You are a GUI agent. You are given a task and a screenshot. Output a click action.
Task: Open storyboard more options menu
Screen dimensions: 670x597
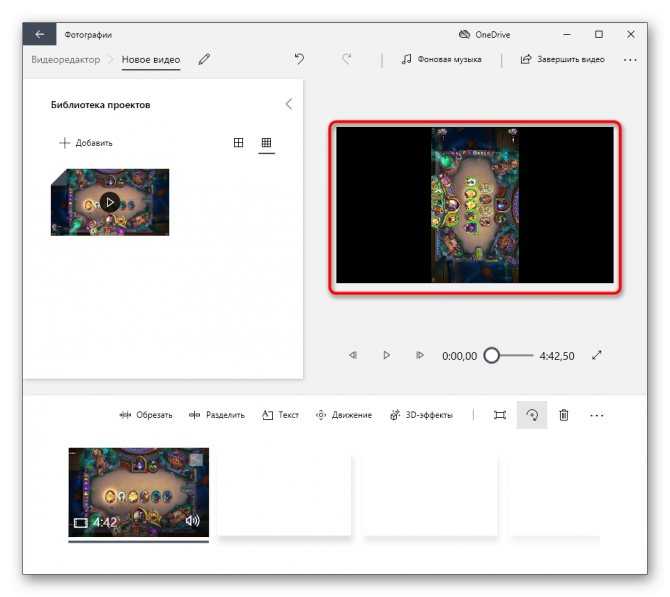coord(597,415)
